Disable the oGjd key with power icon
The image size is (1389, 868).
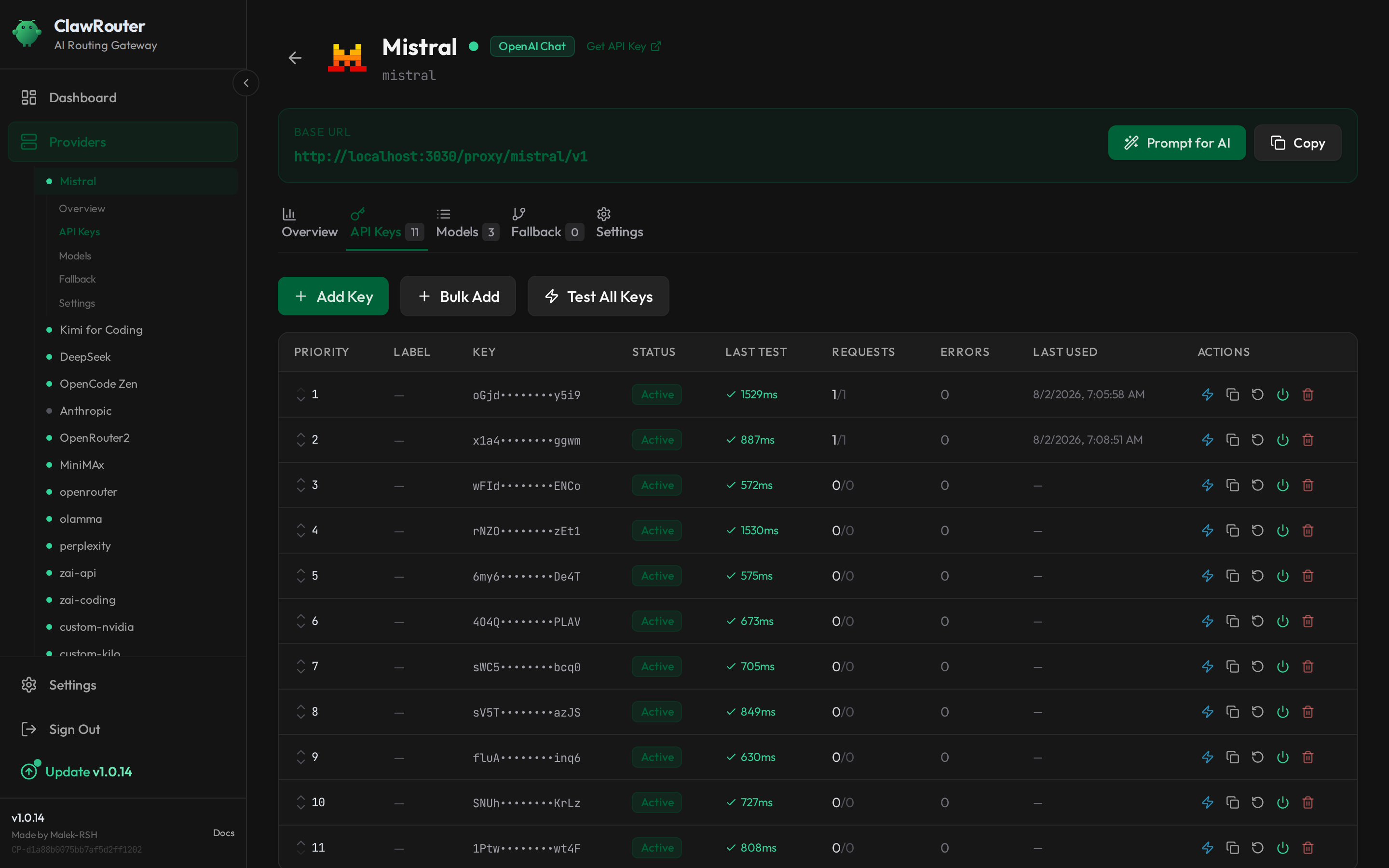pyautogui.click(x=1283, y=394)
